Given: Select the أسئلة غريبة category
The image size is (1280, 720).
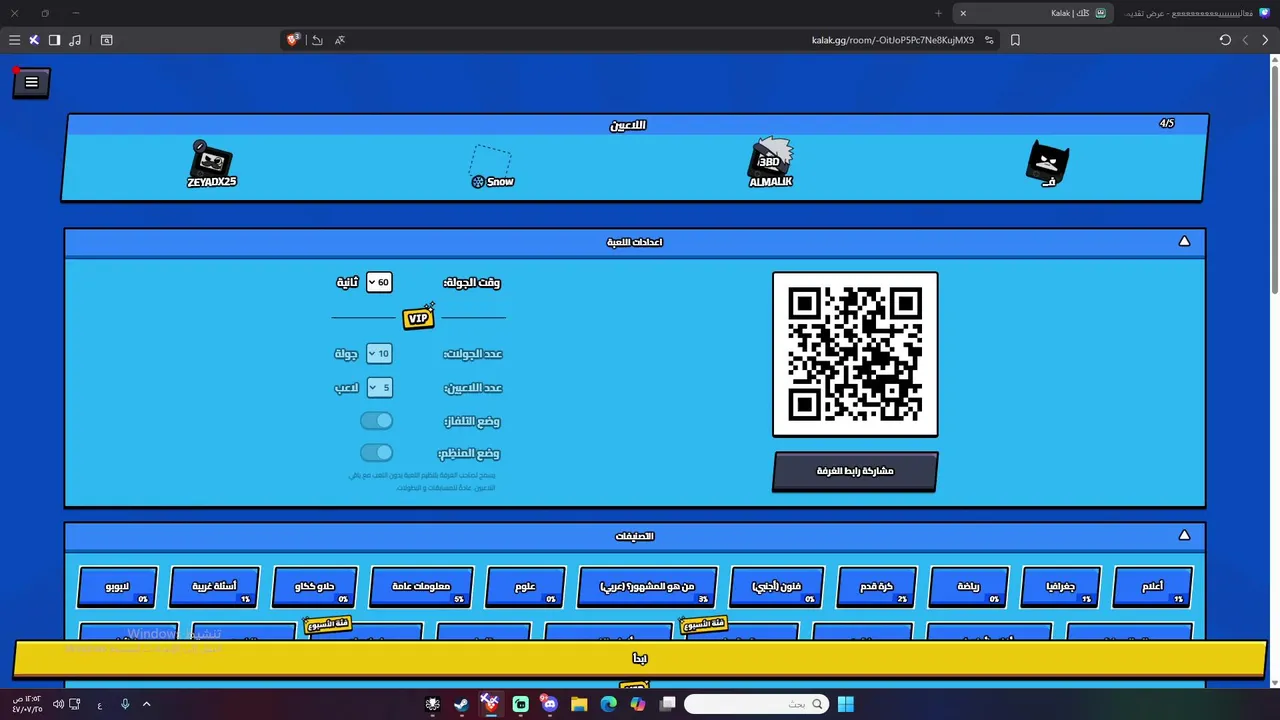Looking at the screenshot, I should (214, 587).
